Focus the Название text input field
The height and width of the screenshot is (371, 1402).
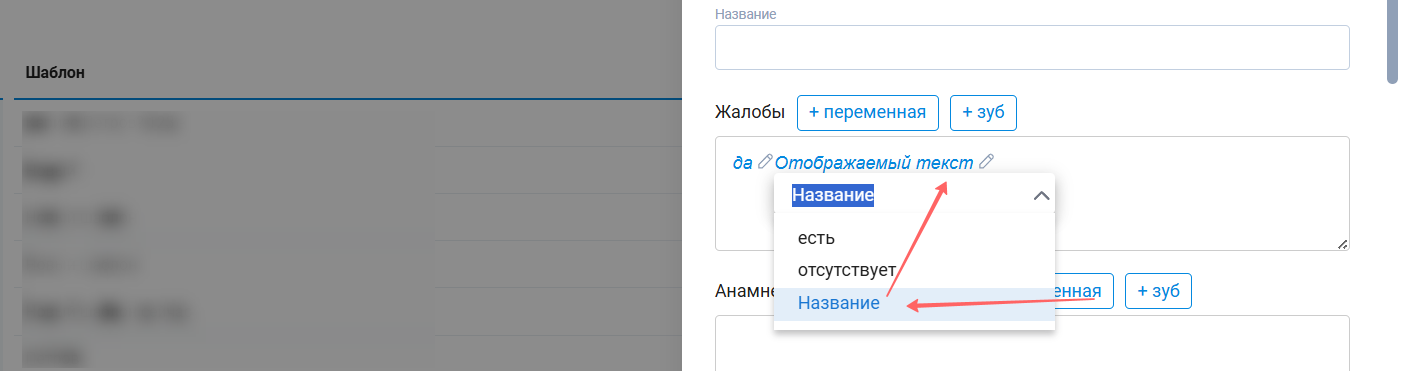(x=1032, y=47)
